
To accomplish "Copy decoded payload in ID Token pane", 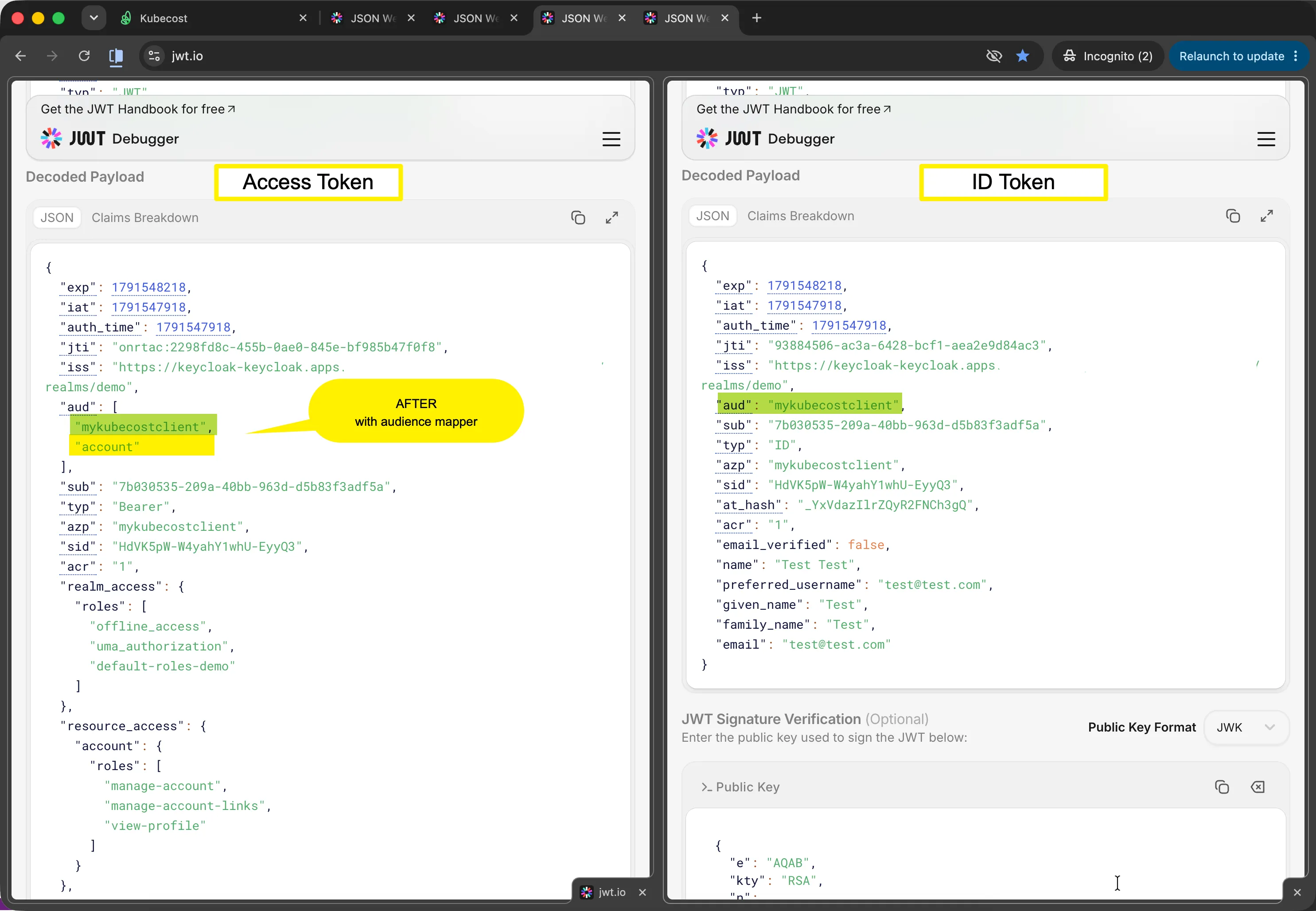I will pyautogui.click(x=1233, y=216).
